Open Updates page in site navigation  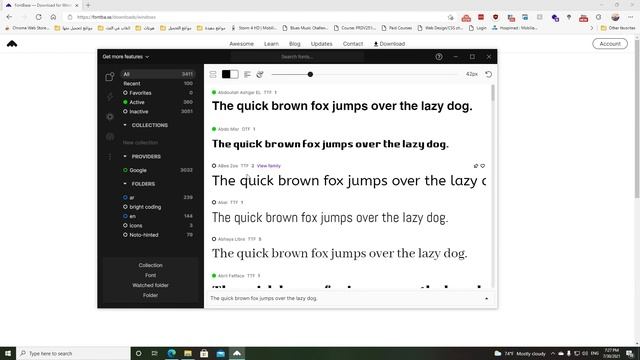coord(322,44)
